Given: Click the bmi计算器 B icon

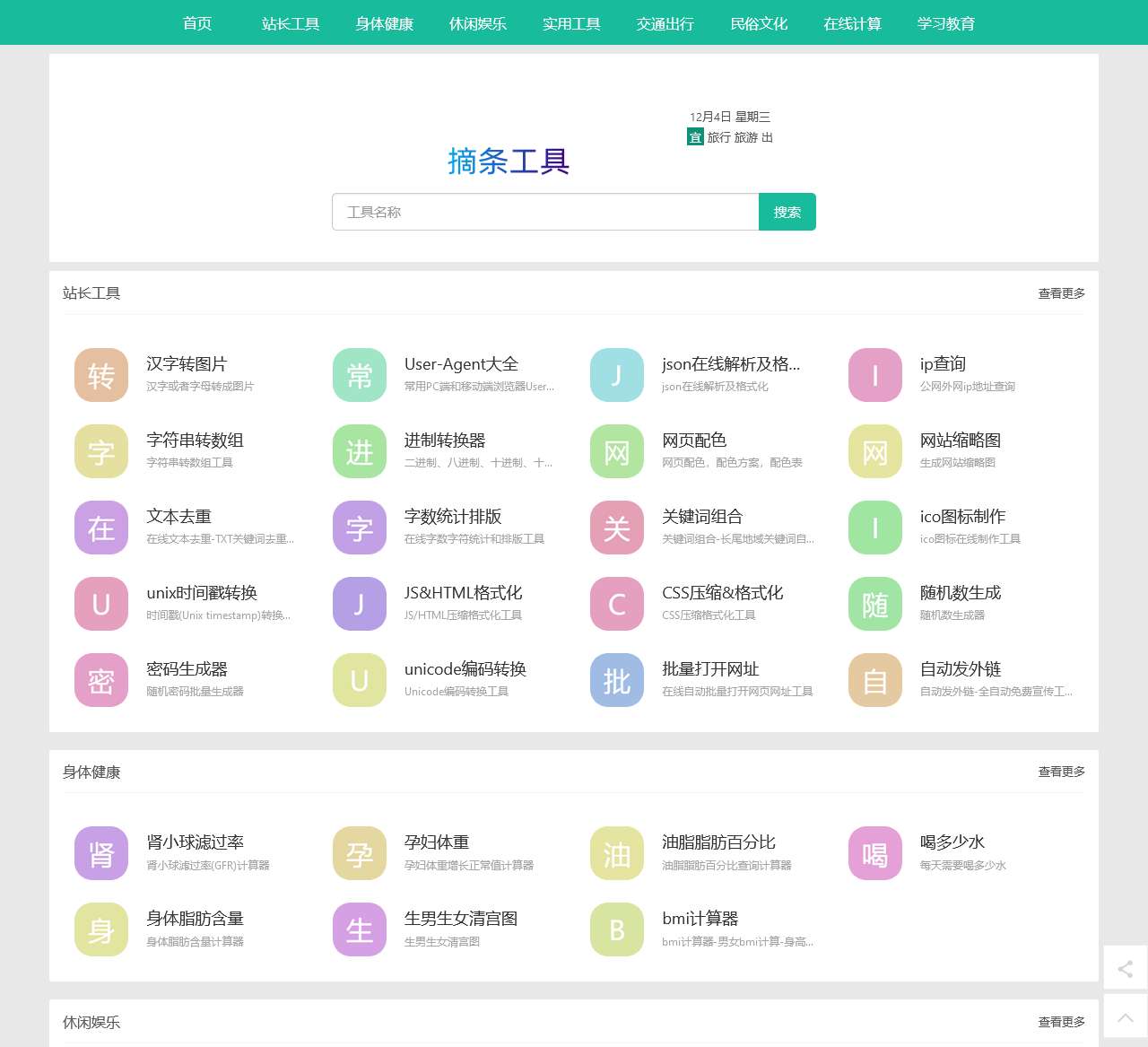Looking at the screenshot, I should (x=617, y=929).
